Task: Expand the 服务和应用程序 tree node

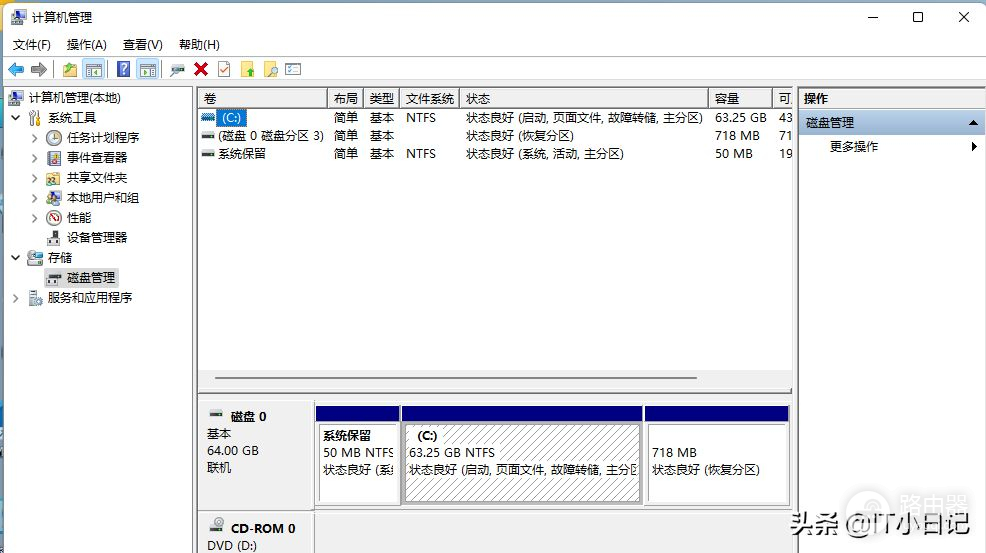Action: click(16, 298)
